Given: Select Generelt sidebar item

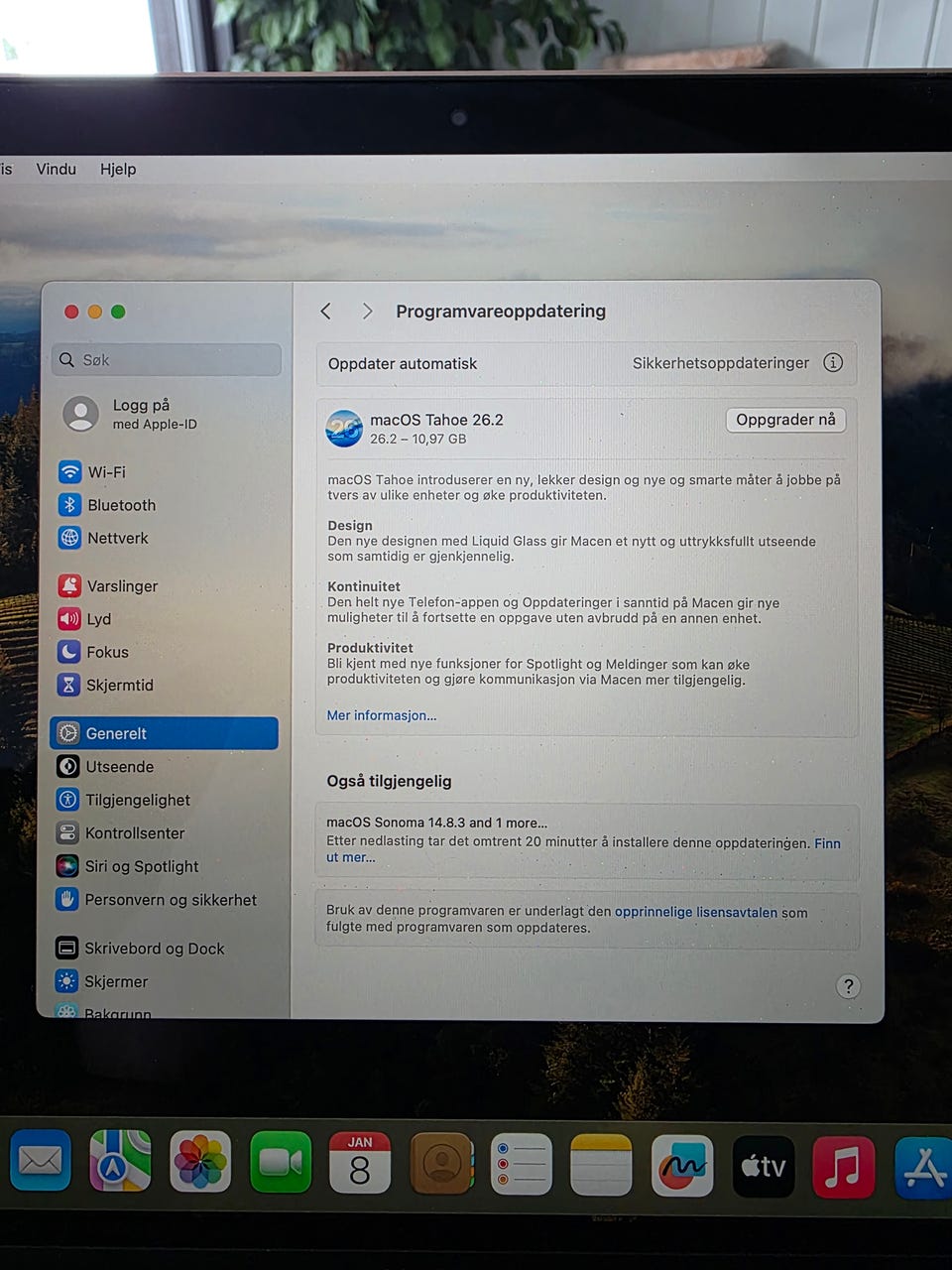Looking at the screenshot, I should tap(164, 733).
